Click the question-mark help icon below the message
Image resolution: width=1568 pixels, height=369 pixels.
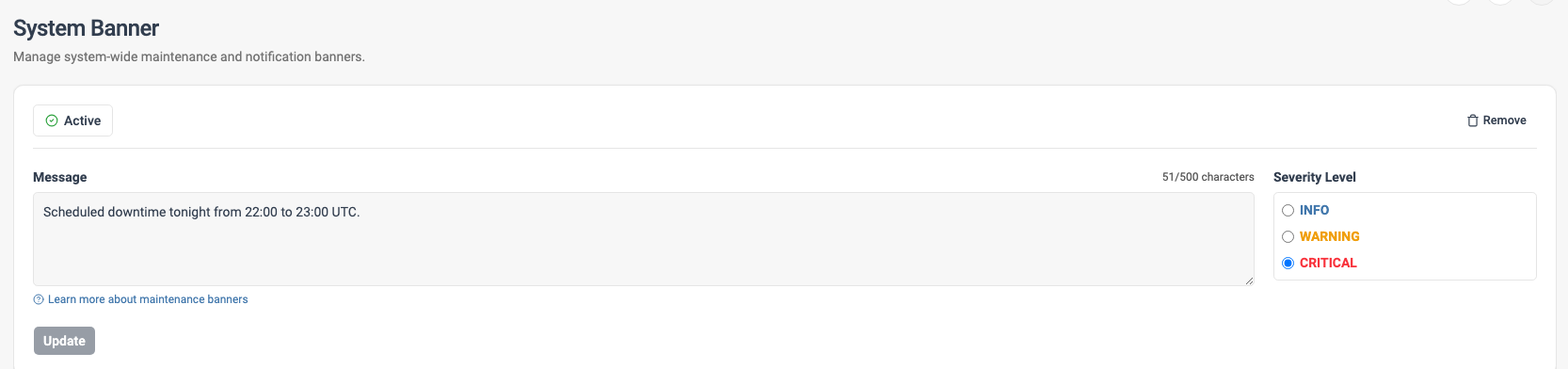[x=39, y=299]
